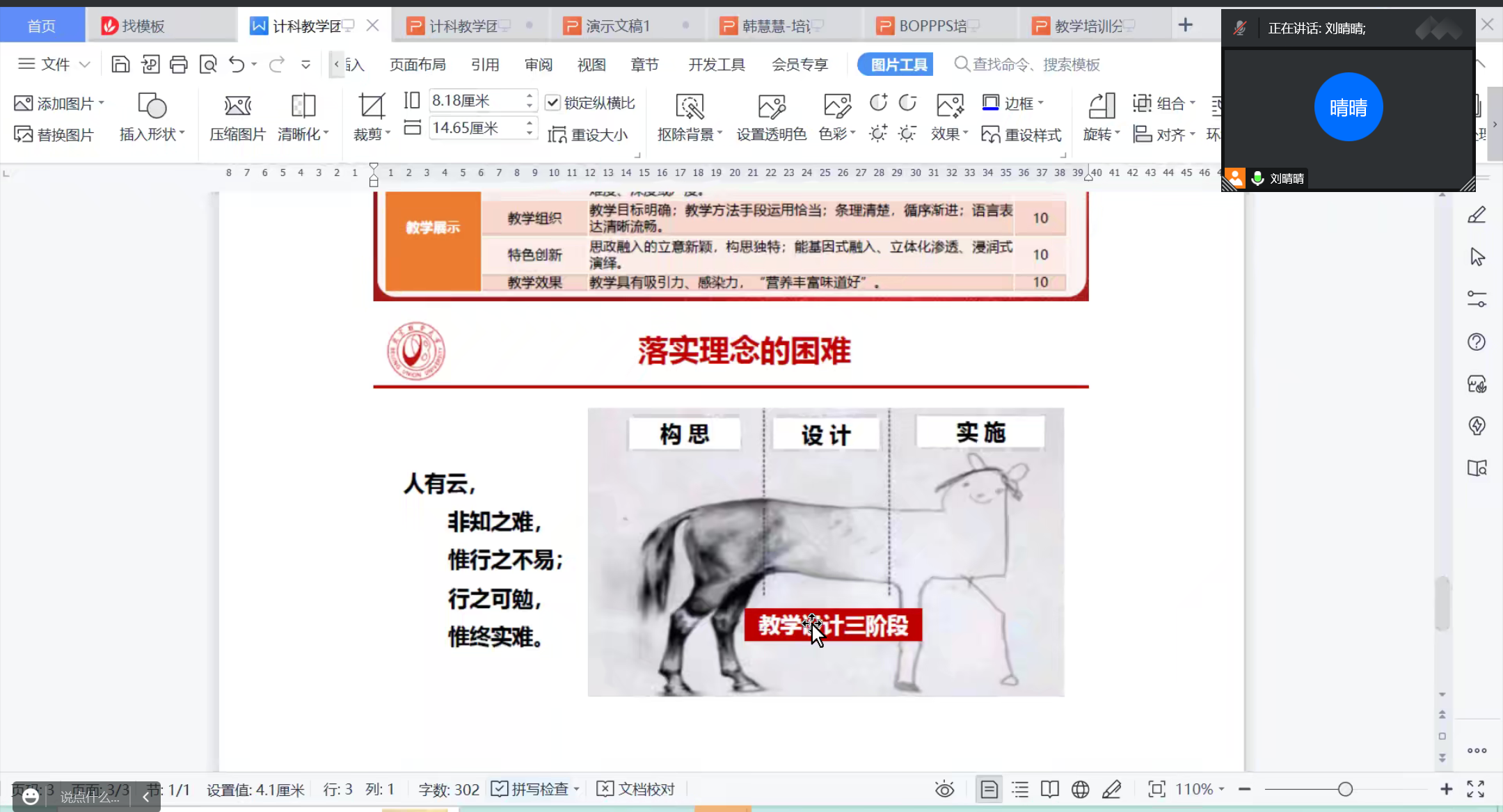Click the Save icon in quick toolbar

tap(120, 65)
